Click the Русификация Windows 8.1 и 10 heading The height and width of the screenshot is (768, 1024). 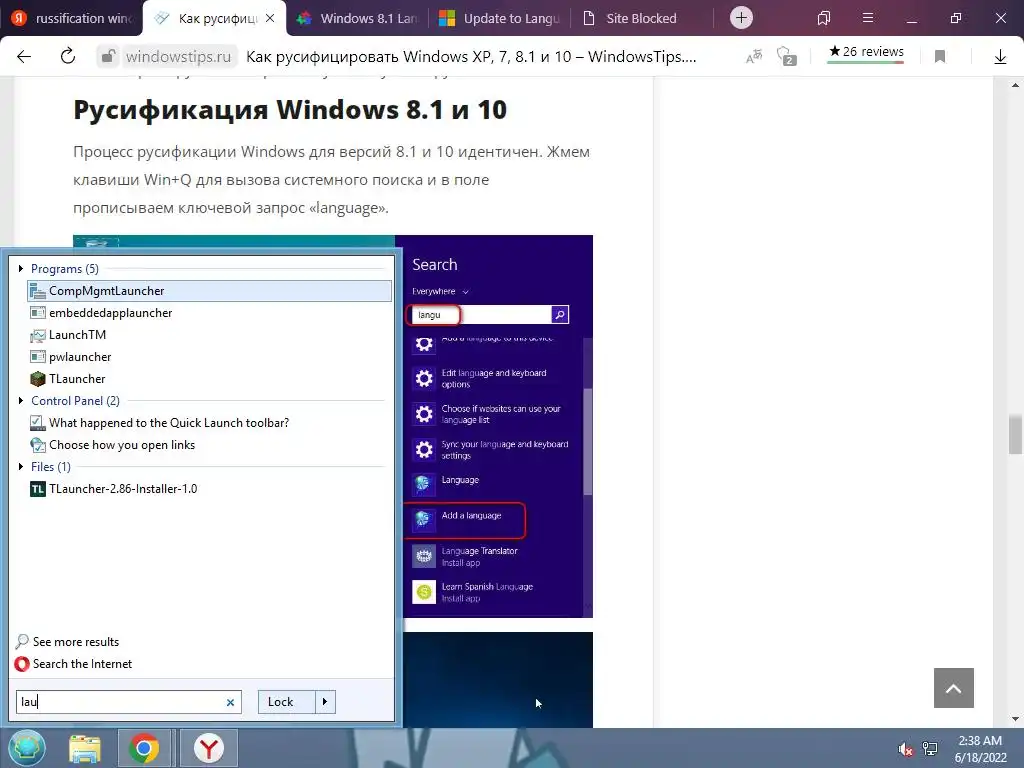pyautogui.click(x=290, y=110)
